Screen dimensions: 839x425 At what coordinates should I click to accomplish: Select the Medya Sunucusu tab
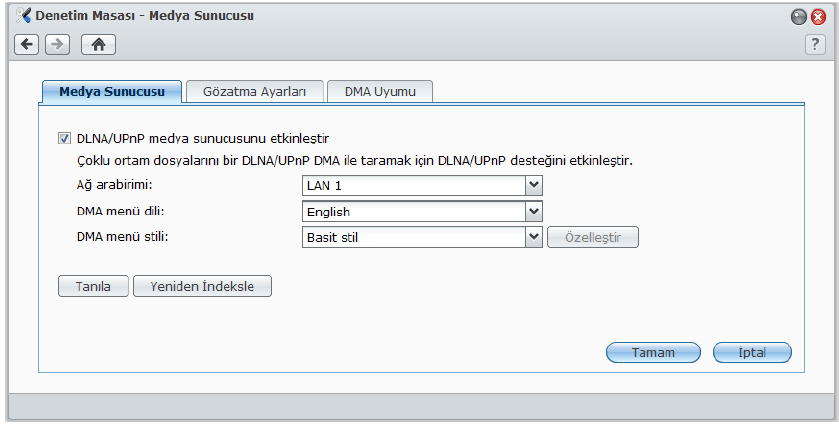click(x=111, y=91)
